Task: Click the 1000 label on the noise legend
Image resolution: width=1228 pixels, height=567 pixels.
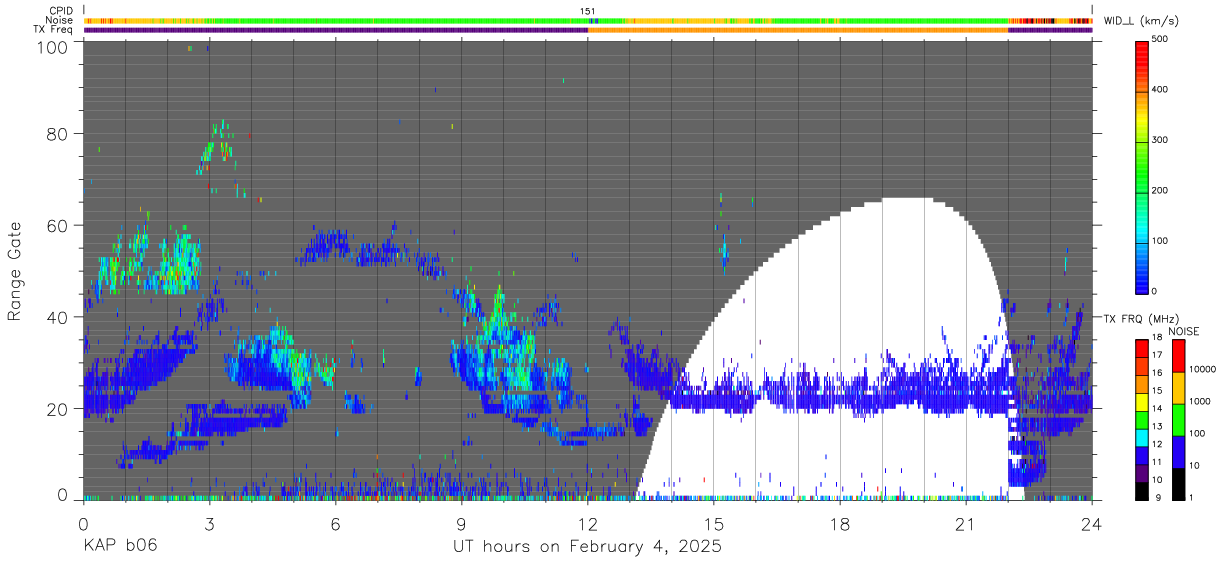Action: click(1201, 402)
